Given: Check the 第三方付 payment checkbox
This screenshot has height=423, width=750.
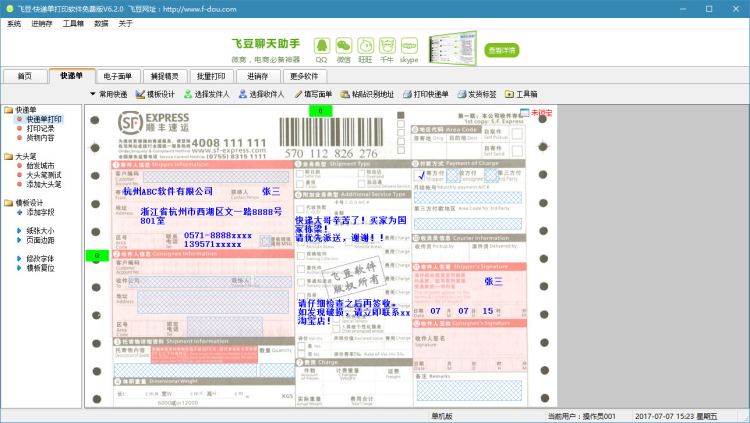Looking at the screenshot, I should (491, 176).
